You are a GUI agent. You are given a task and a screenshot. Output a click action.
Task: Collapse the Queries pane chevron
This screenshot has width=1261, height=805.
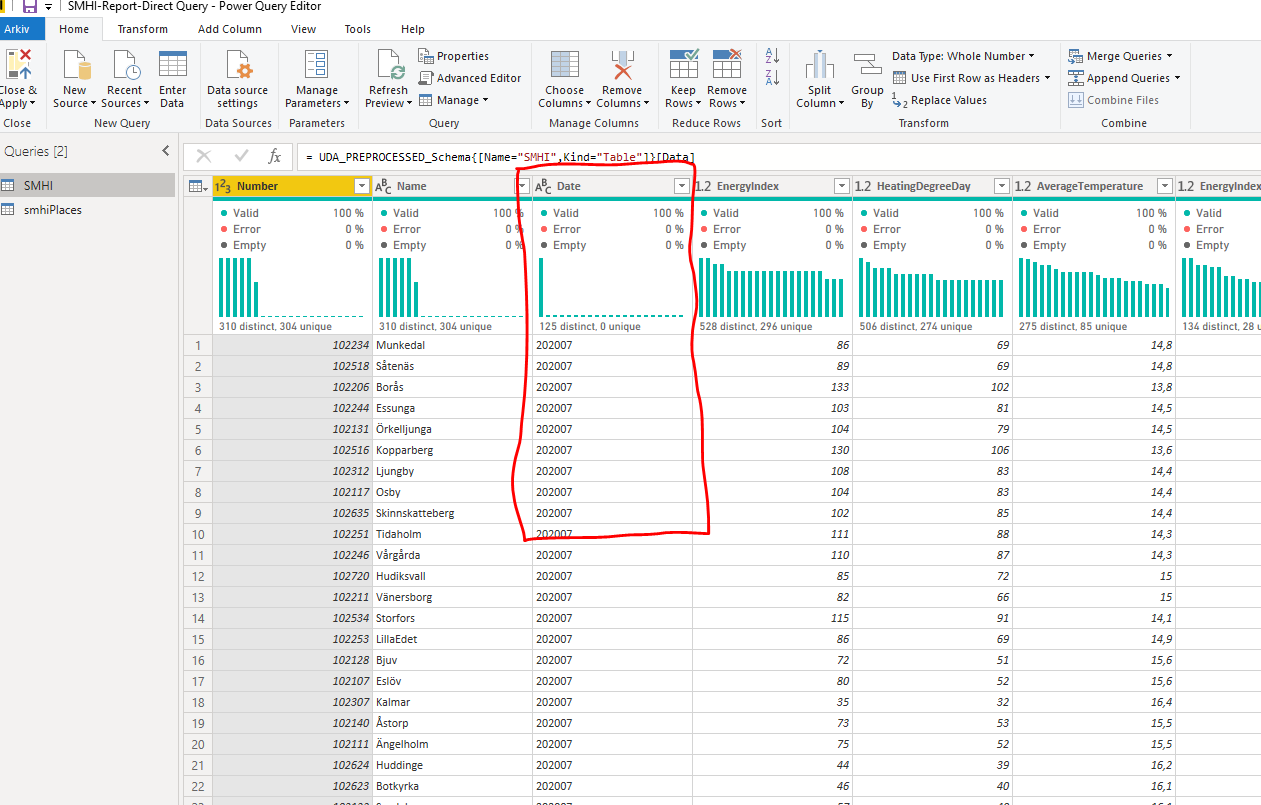click(x=166, y=151)
